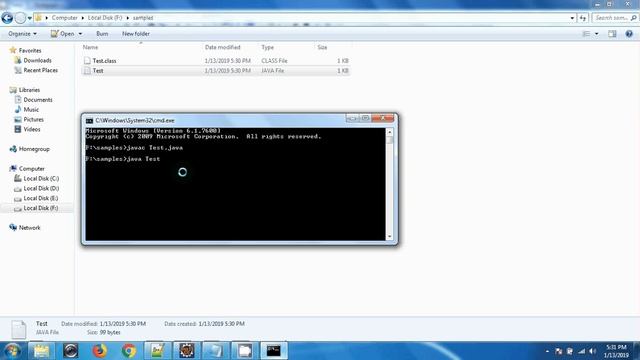Open Downloads in the navigation pane
The image size is (640, 360).
pyautogui.click(x=37, y=60)
